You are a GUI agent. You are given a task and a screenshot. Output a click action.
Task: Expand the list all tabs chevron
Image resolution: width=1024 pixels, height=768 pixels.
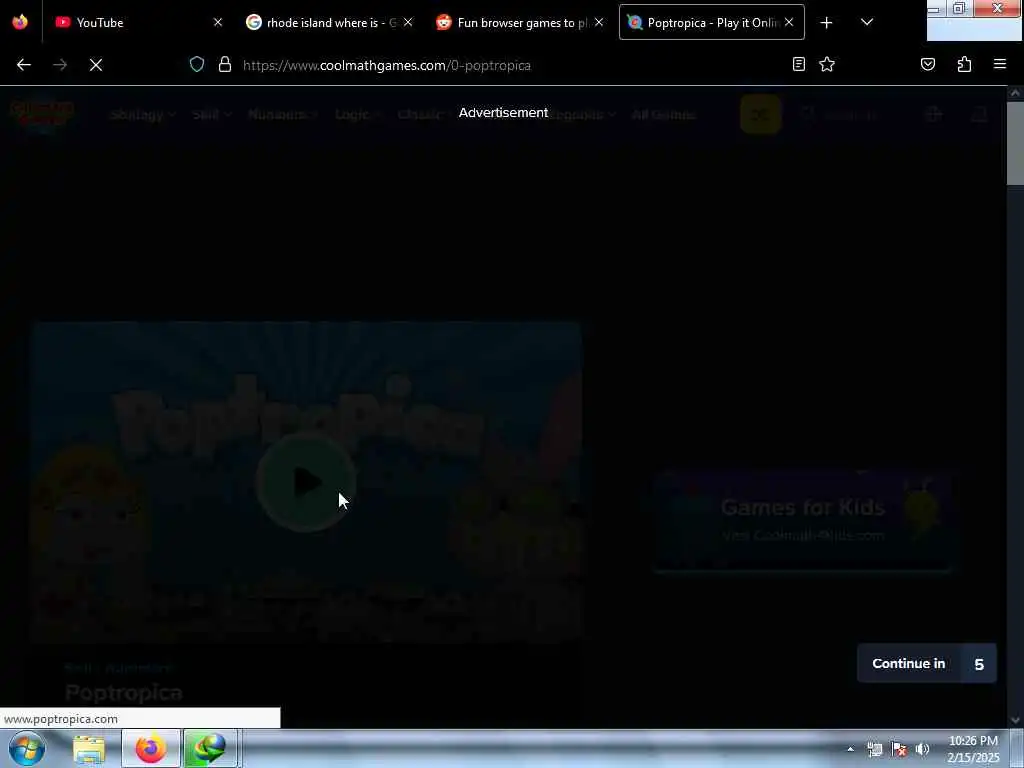pyautogui.click(x=867, y=22)
